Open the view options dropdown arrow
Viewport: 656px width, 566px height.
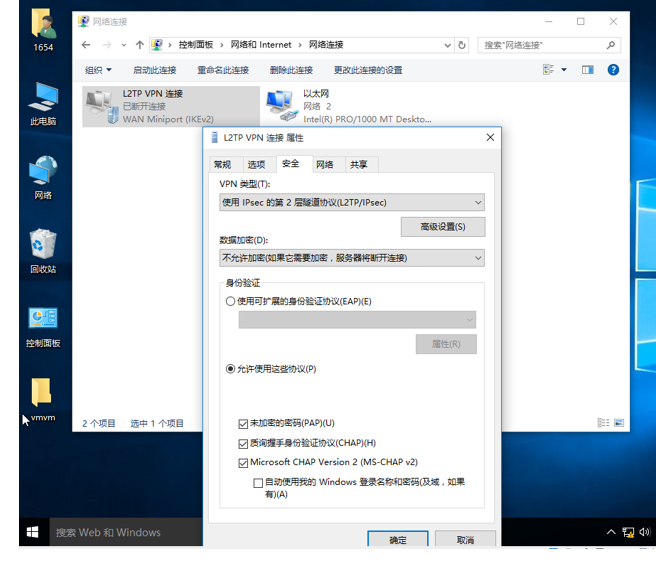pyautogui.click(x=564, y=70)
